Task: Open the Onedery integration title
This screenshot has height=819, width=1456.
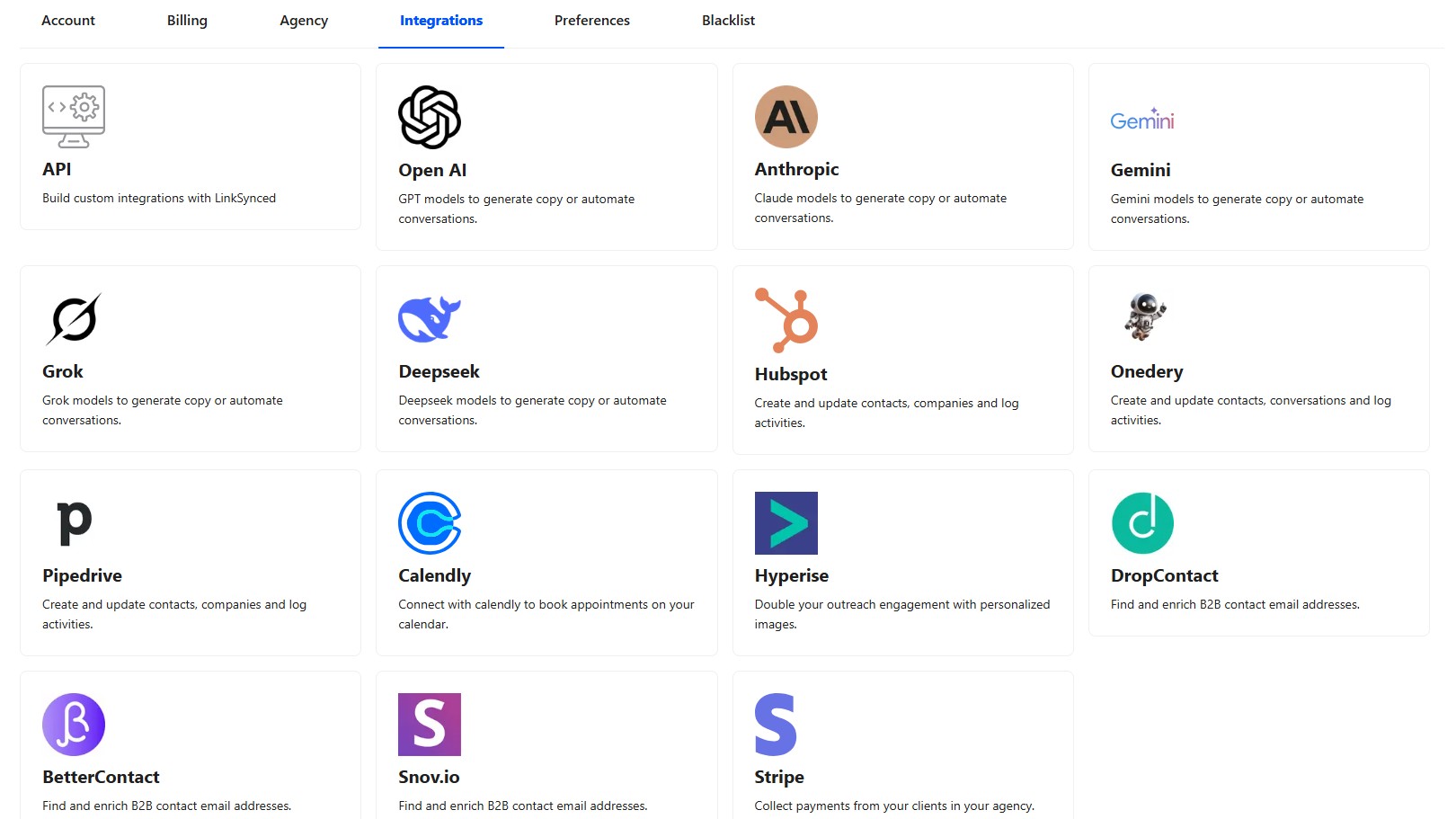Action: [x=1147, y=372]
